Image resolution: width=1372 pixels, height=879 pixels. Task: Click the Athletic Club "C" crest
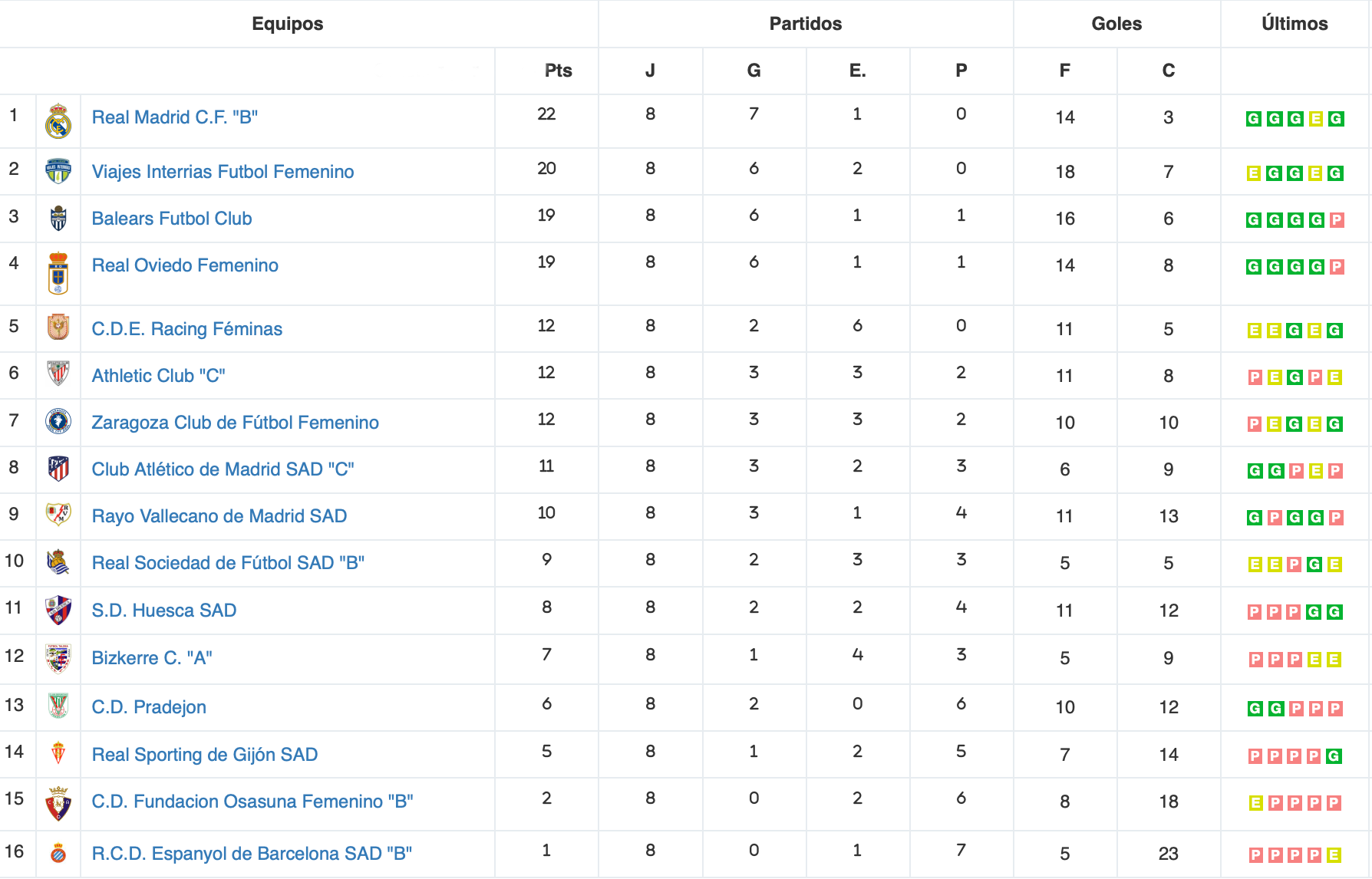pyautogui.click(x=58, y=374)
